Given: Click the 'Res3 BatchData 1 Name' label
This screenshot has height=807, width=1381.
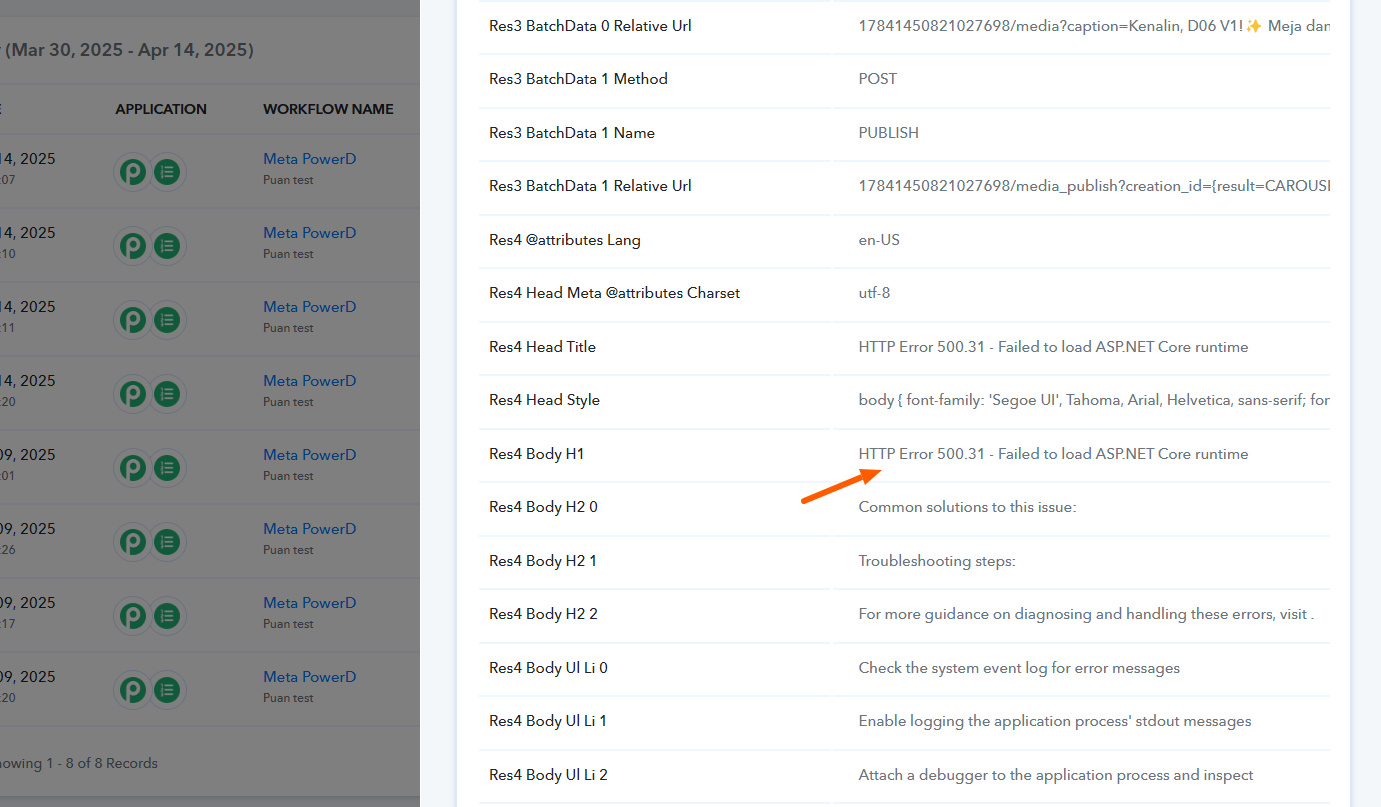Looking at the screenshot, I should pyautogui.click(x=572, y=133).
